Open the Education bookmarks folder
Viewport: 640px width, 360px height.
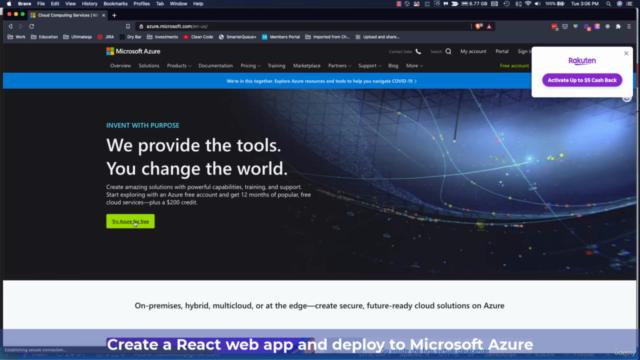coord(44,37)
